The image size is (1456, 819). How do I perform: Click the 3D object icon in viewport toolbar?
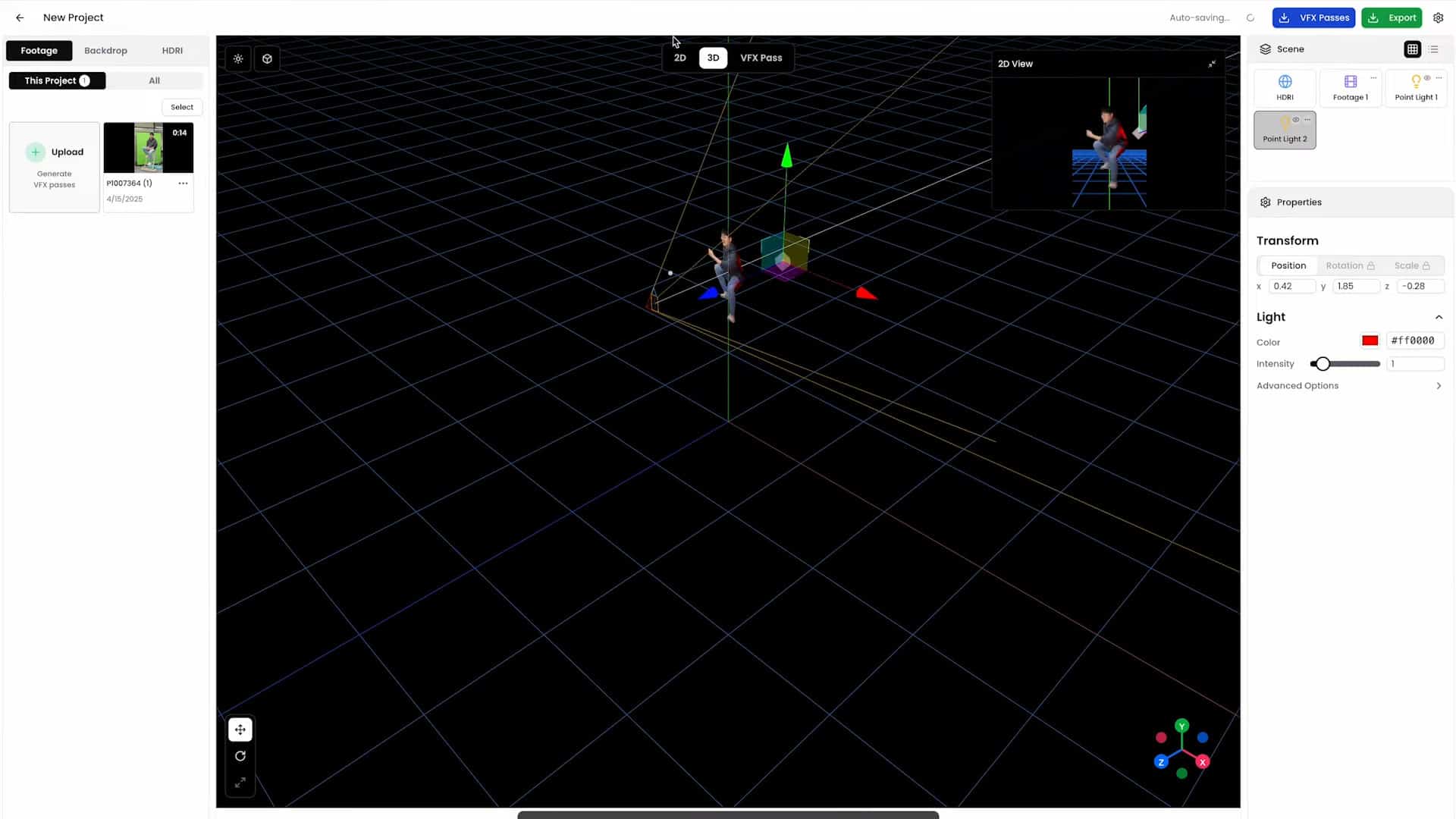[267, 58]
